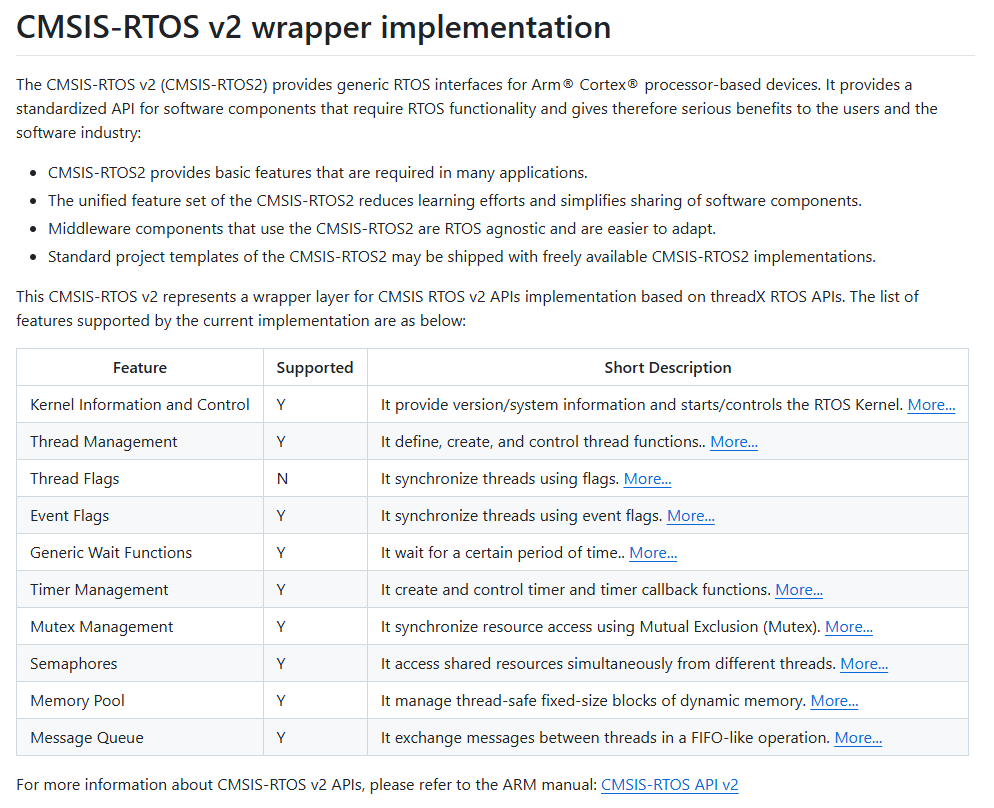The height and width of the screenshot is (808, 994).
Task: Open the Event Flags More link
Action: [x=690, y=516]
